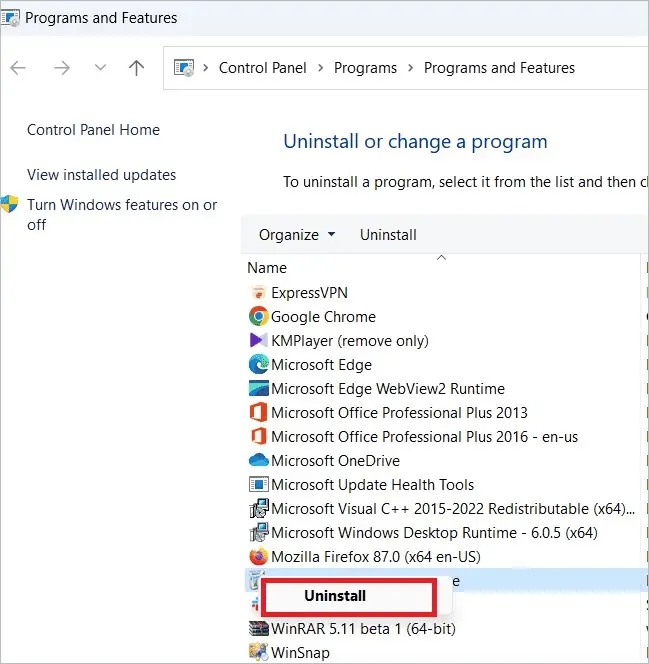Click Uninstall in the toolbar
Viewport: 649px width, 664px height.
(388, 235)
